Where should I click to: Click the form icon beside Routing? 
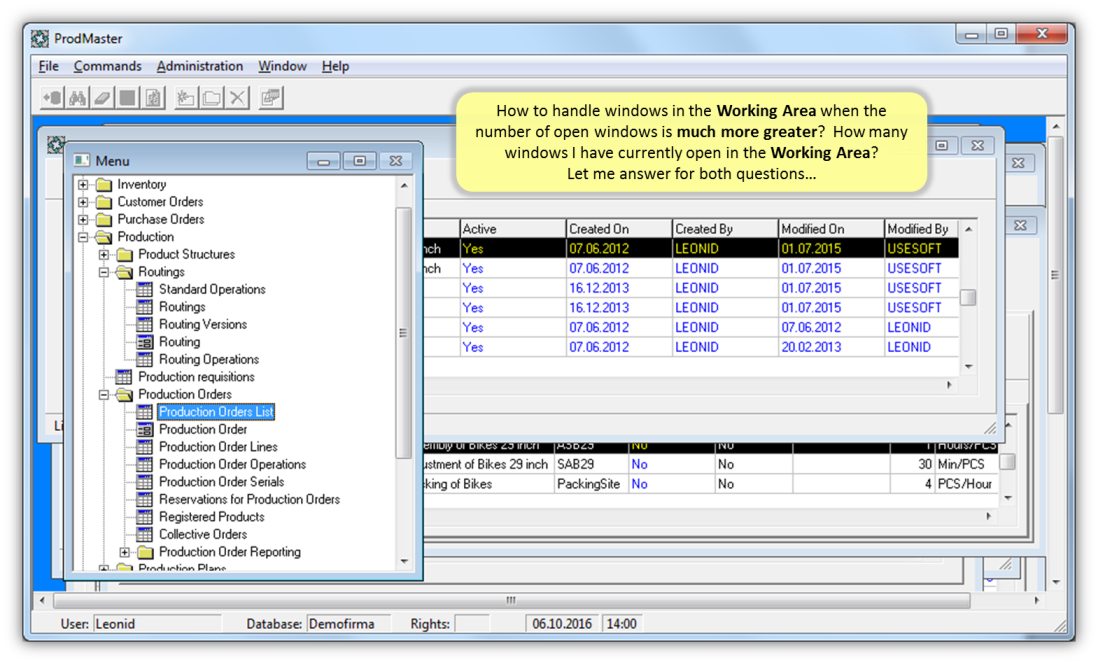(x=145, y=342)
